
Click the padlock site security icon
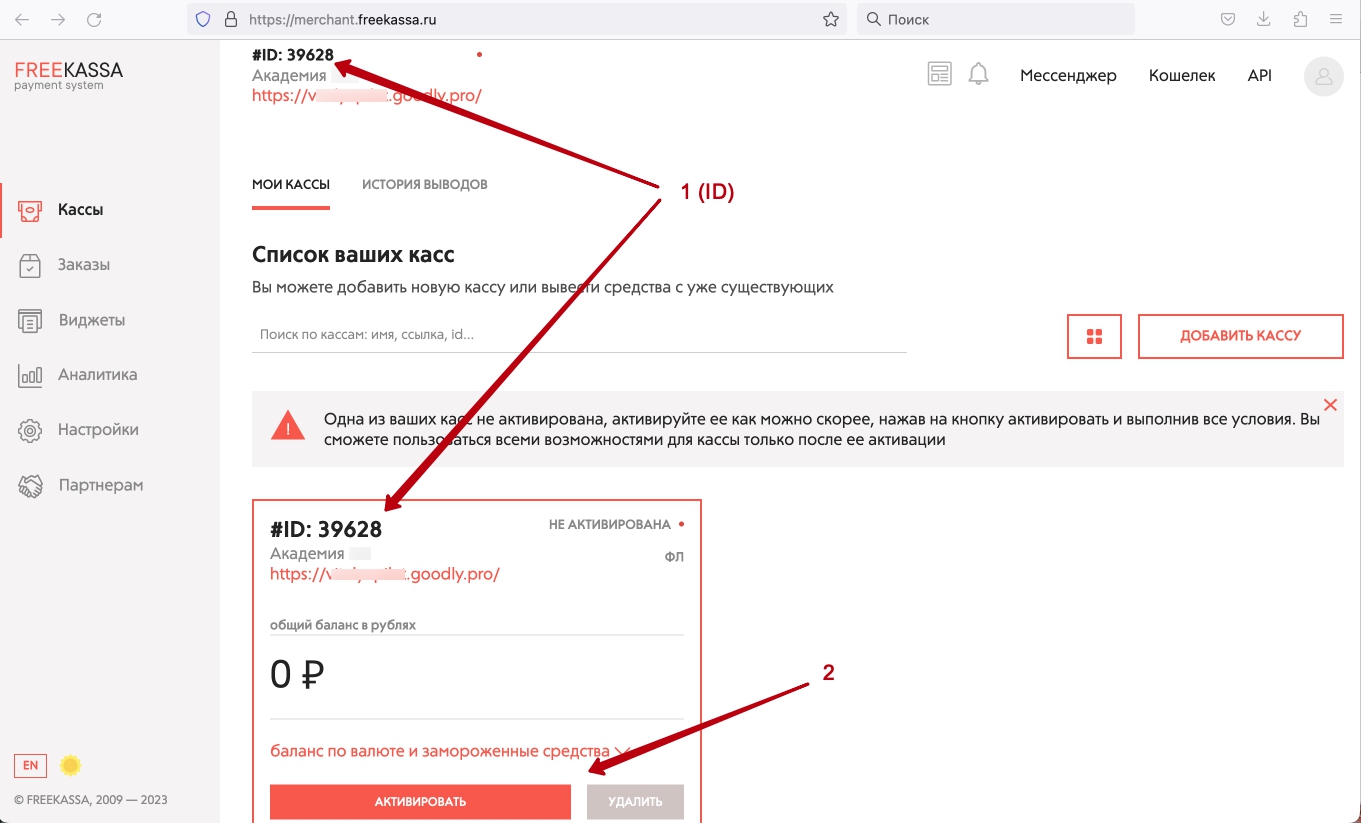(x=231, y=19)
